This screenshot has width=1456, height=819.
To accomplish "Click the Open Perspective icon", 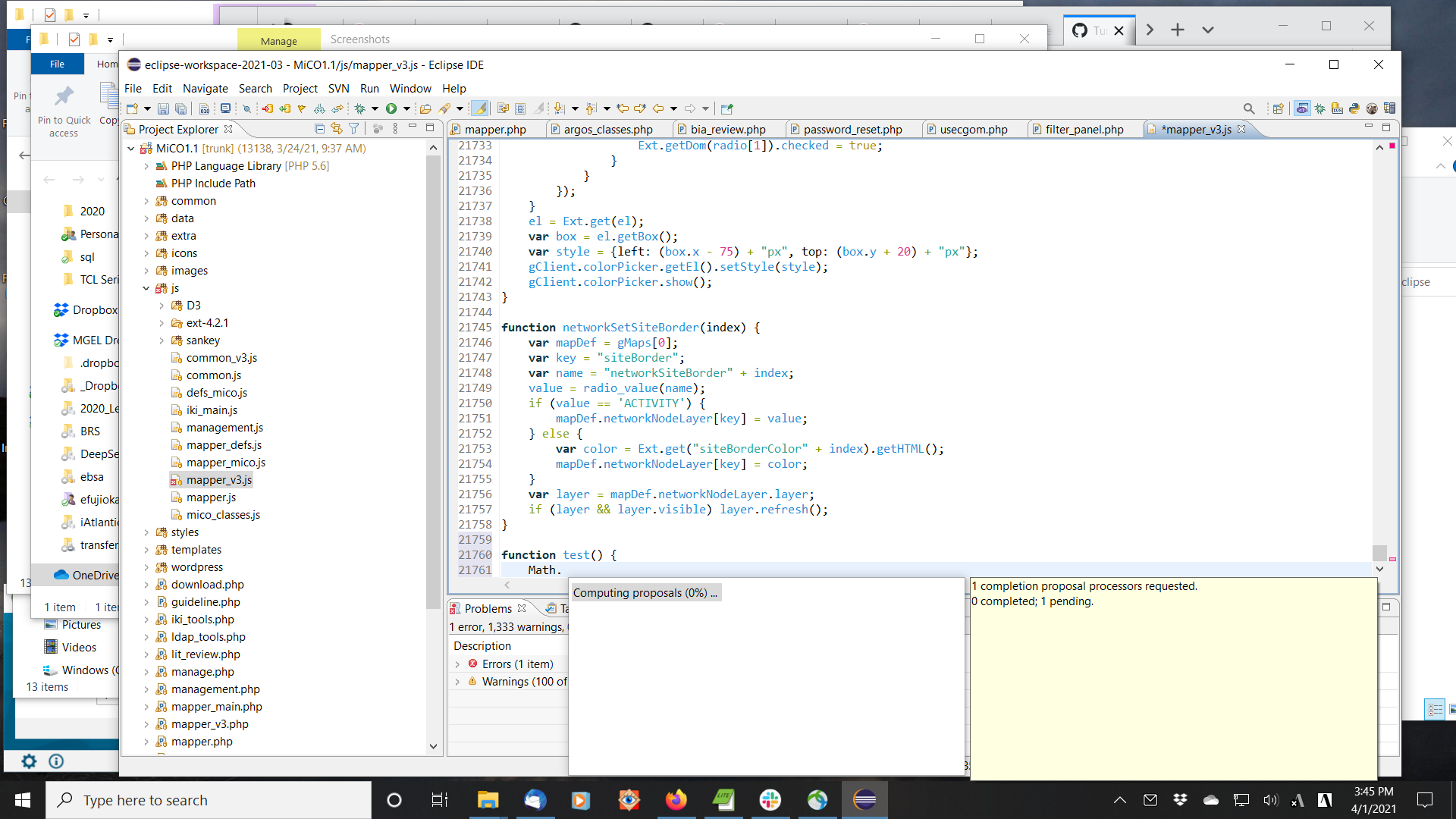I will (x=1278, y=109).
